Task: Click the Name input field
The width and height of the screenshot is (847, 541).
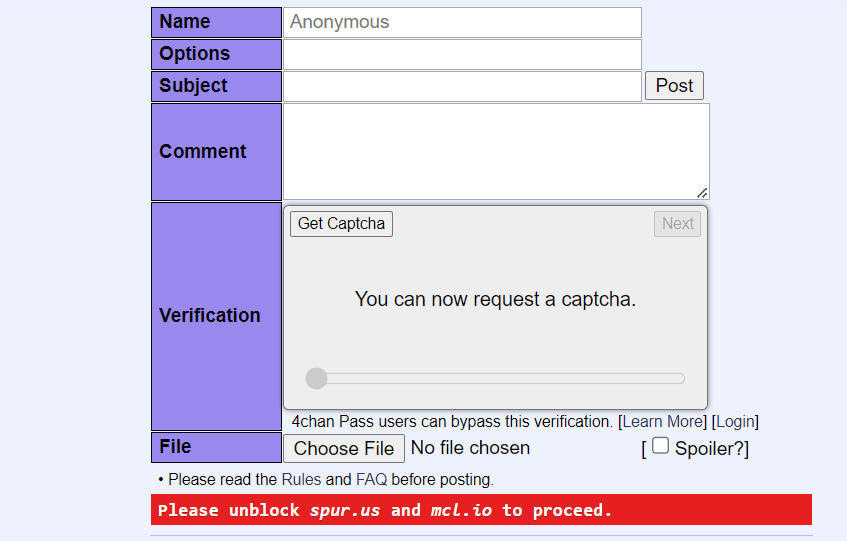Action: pyautogui.click(x=462, y=22)
